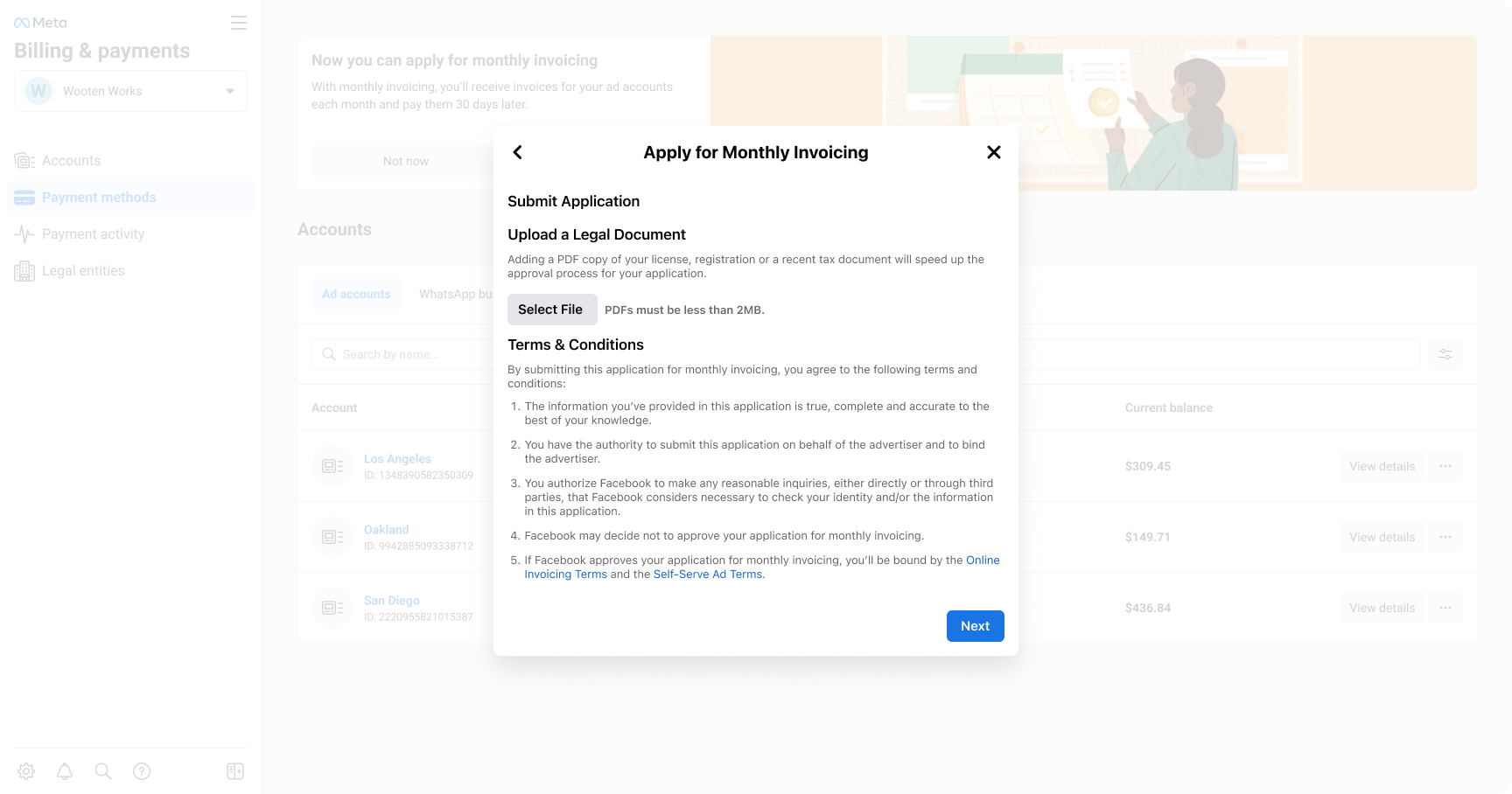Open more options for Oakland row
The image size is (1512, 794).
(x=1445, y=537)
